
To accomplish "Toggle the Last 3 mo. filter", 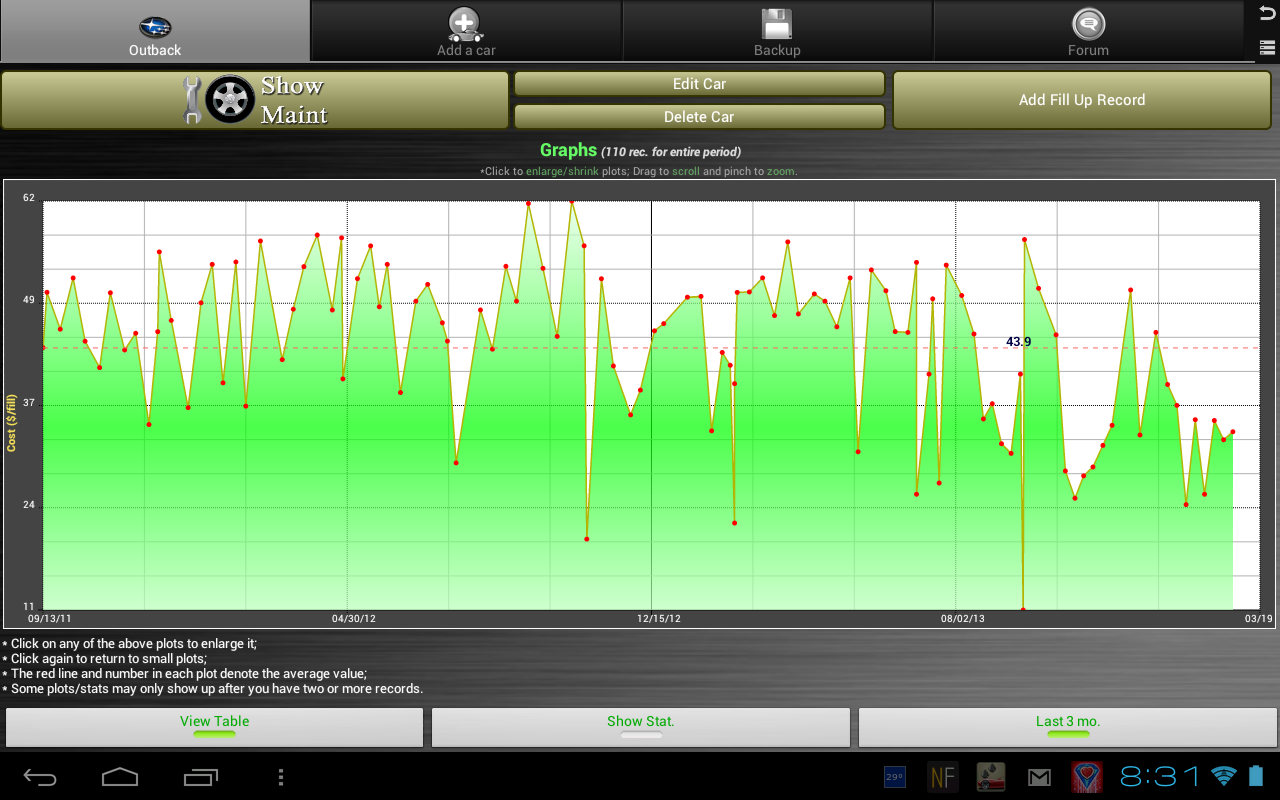I will point(1068,727).
